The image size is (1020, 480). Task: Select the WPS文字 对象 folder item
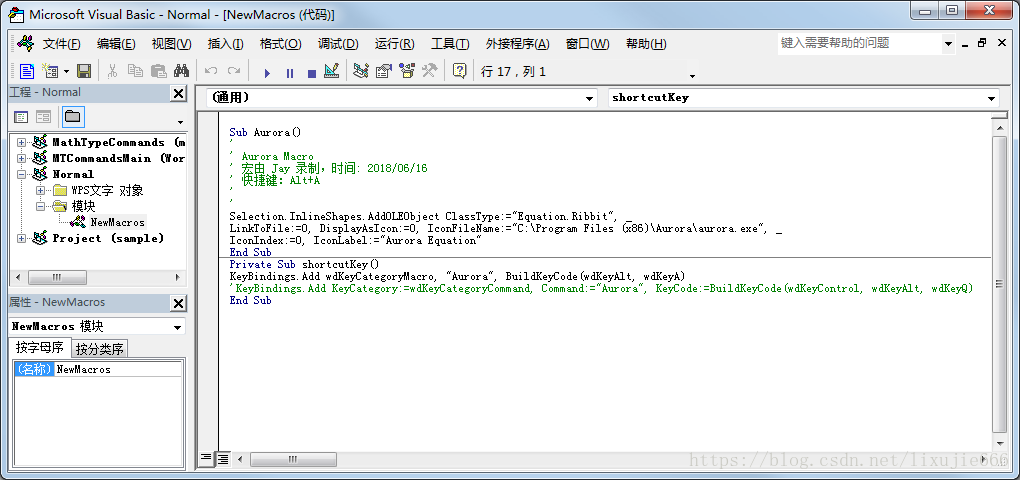click(107, 191)
